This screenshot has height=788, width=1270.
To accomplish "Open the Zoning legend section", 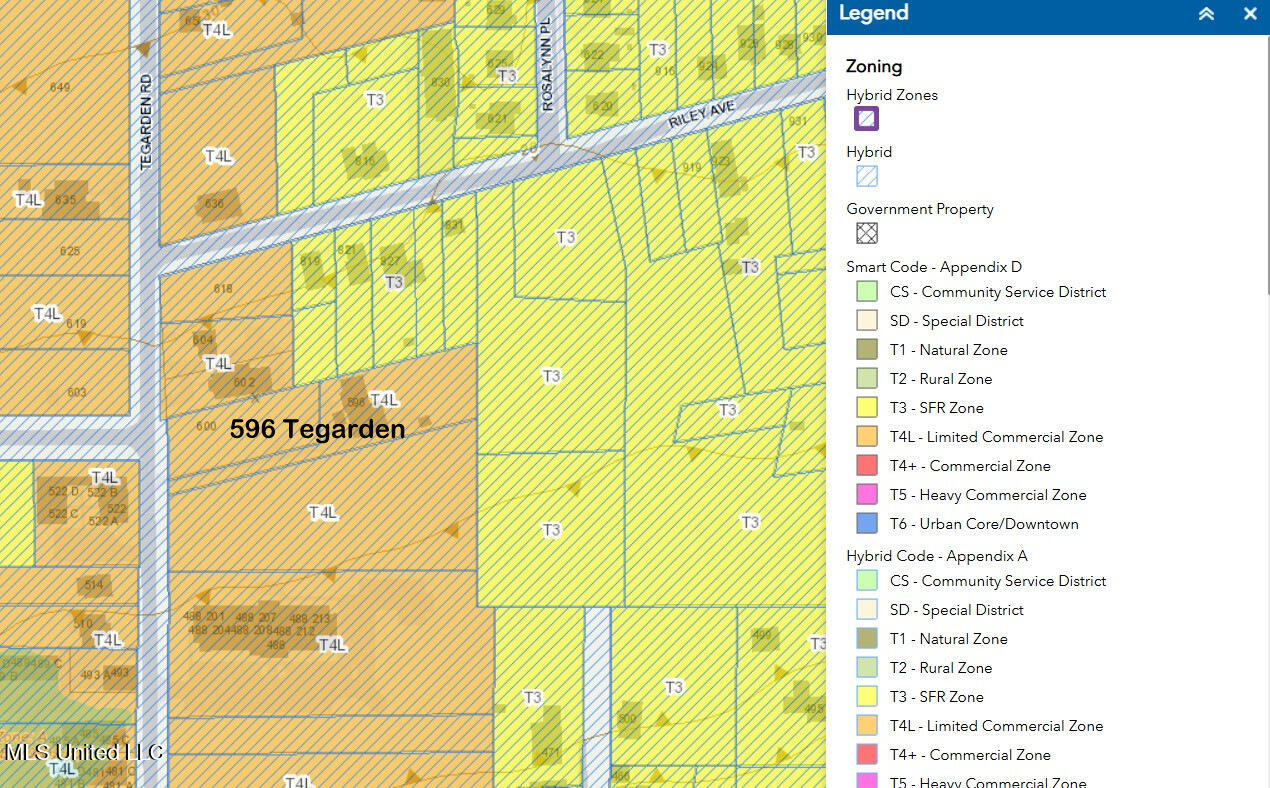I will point(874,66).
